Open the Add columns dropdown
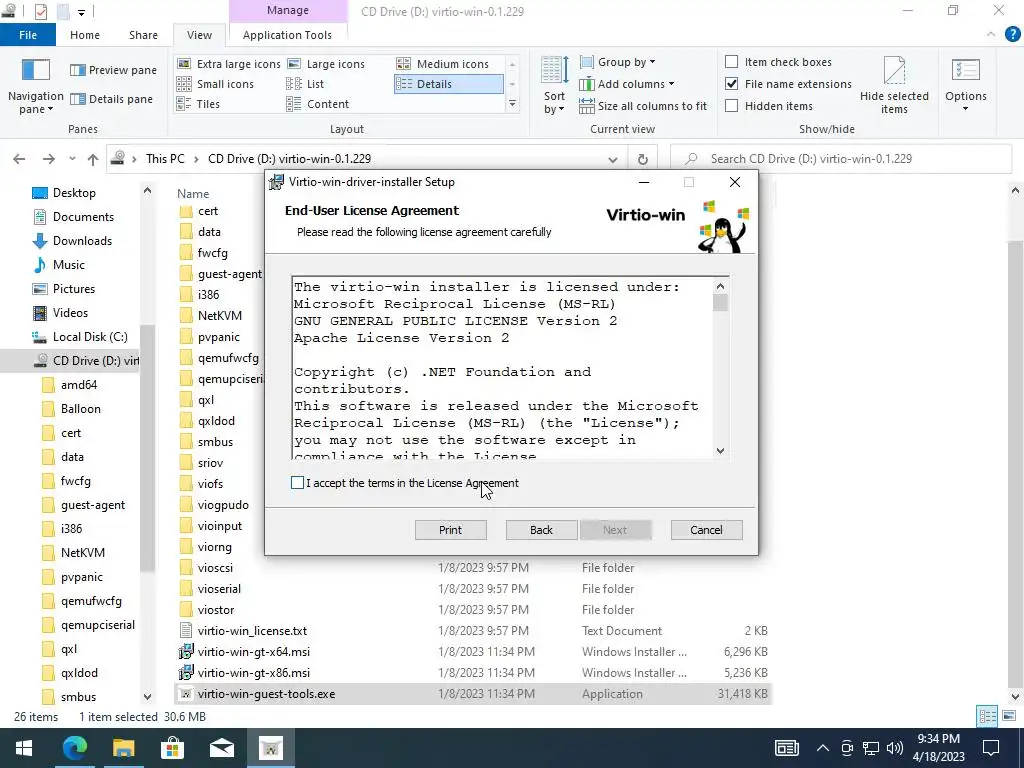This screenshot has height=768, width=1024. click(x=627, y=84)
